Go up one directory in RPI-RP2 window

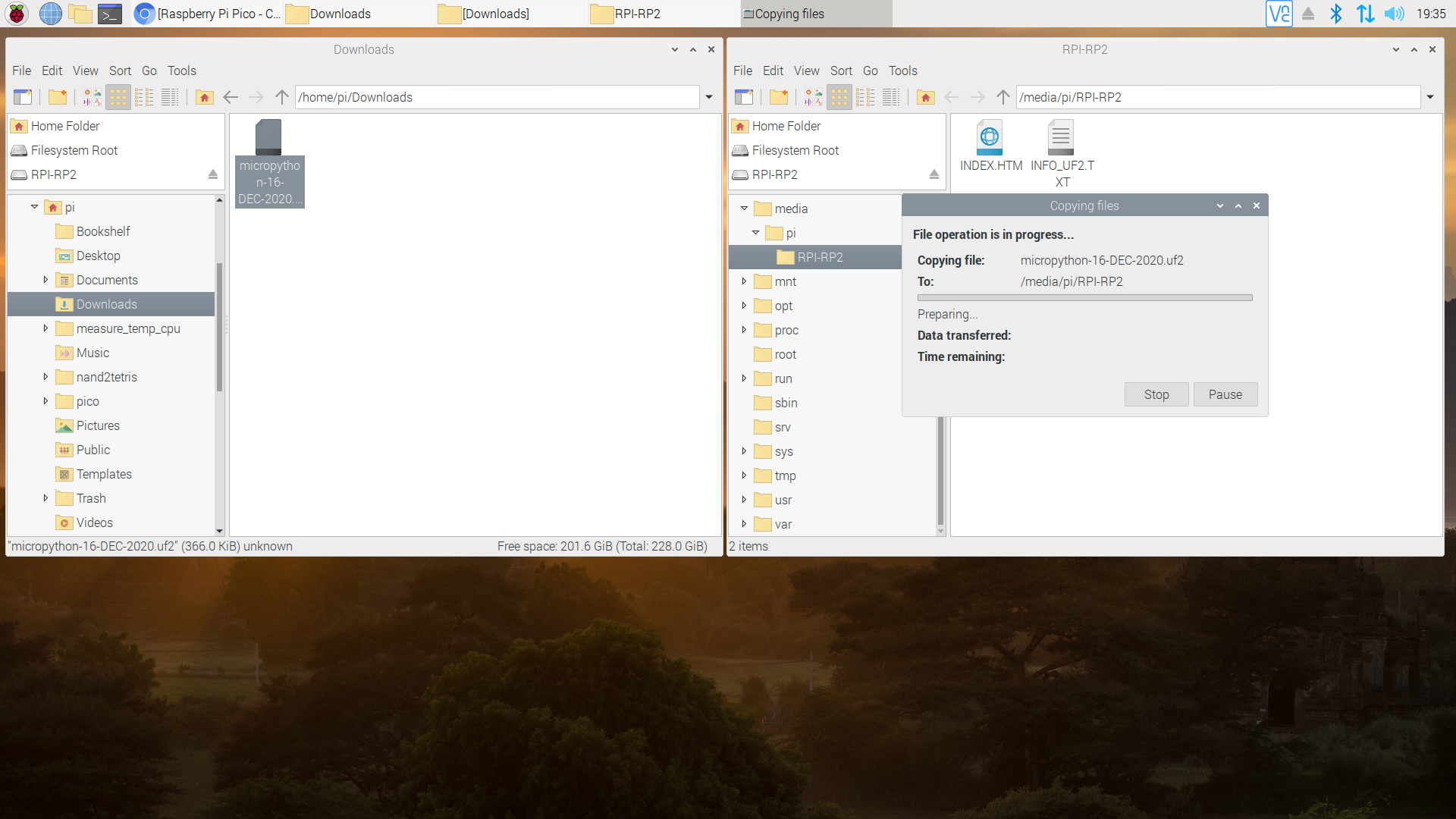click(x=1003, y=97)
